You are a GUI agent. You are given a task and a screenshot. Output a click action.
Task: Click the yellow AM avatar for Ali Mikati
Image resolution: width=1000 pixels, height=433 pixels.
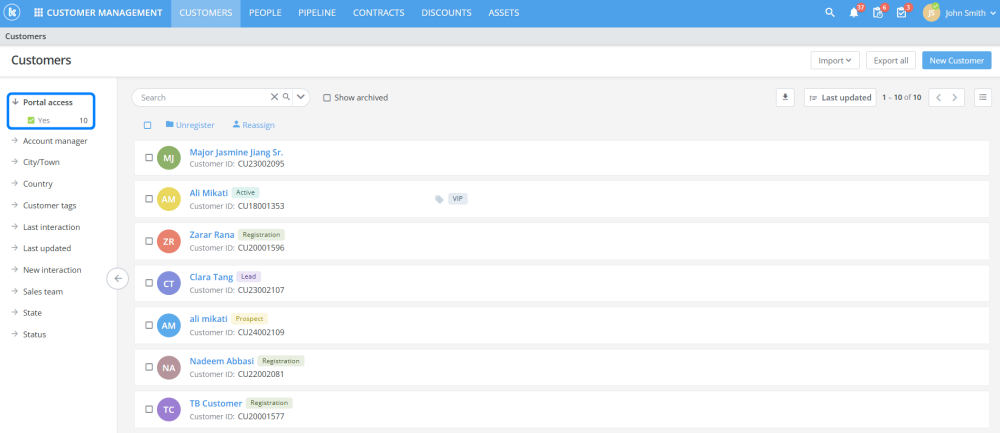168,199
